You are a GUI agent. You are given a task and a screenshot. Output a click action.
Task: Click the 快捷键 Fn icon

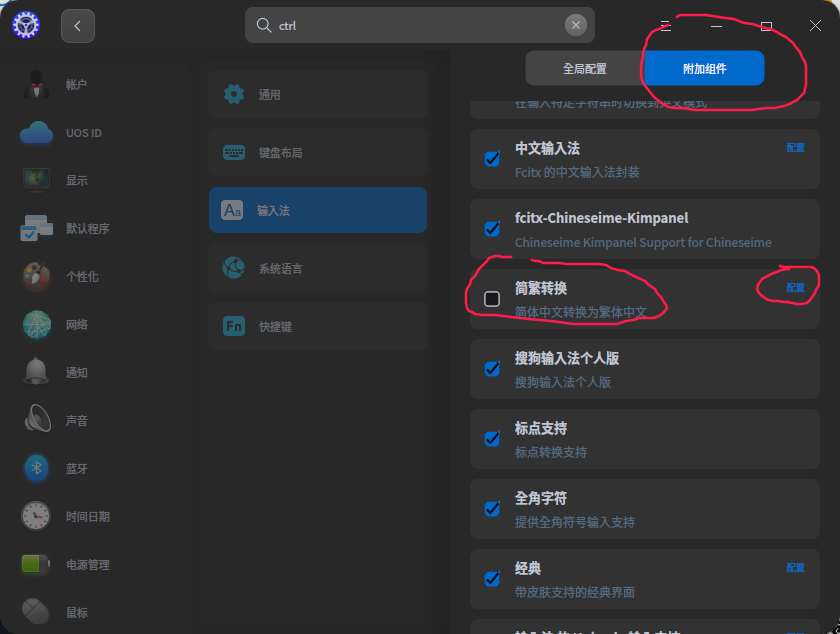pyautogui.click(x=234, y=326)
